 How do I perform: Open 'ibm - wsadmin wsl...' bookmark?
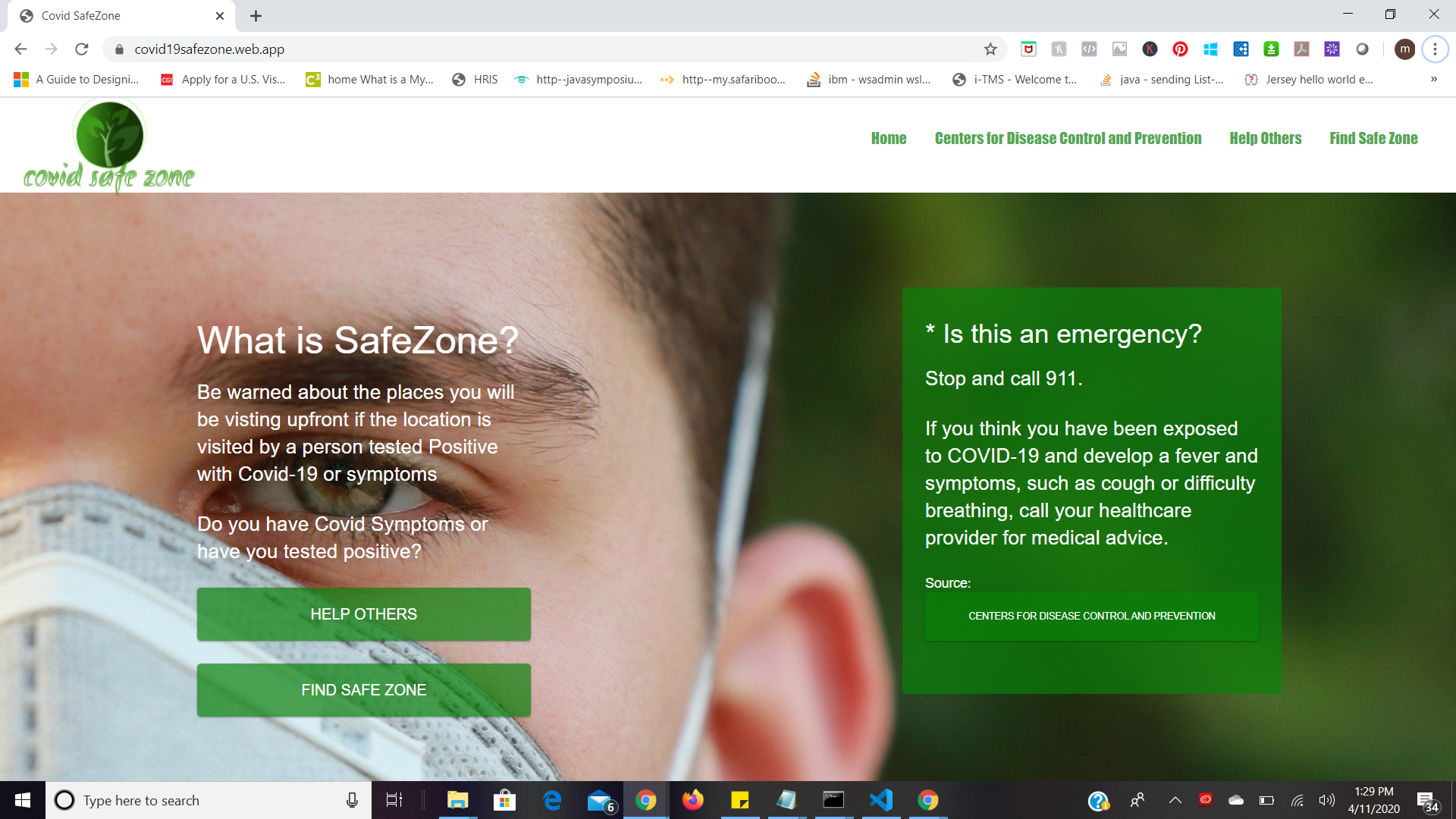pos(869,80)
